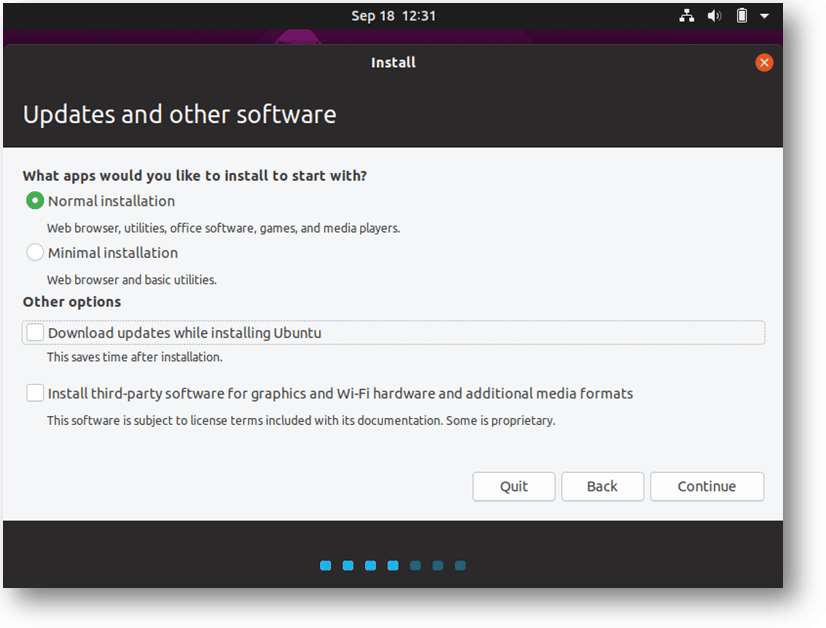
Task: Enable Download updates while installing Ubuntu
Action: click(x=35, y=332)
